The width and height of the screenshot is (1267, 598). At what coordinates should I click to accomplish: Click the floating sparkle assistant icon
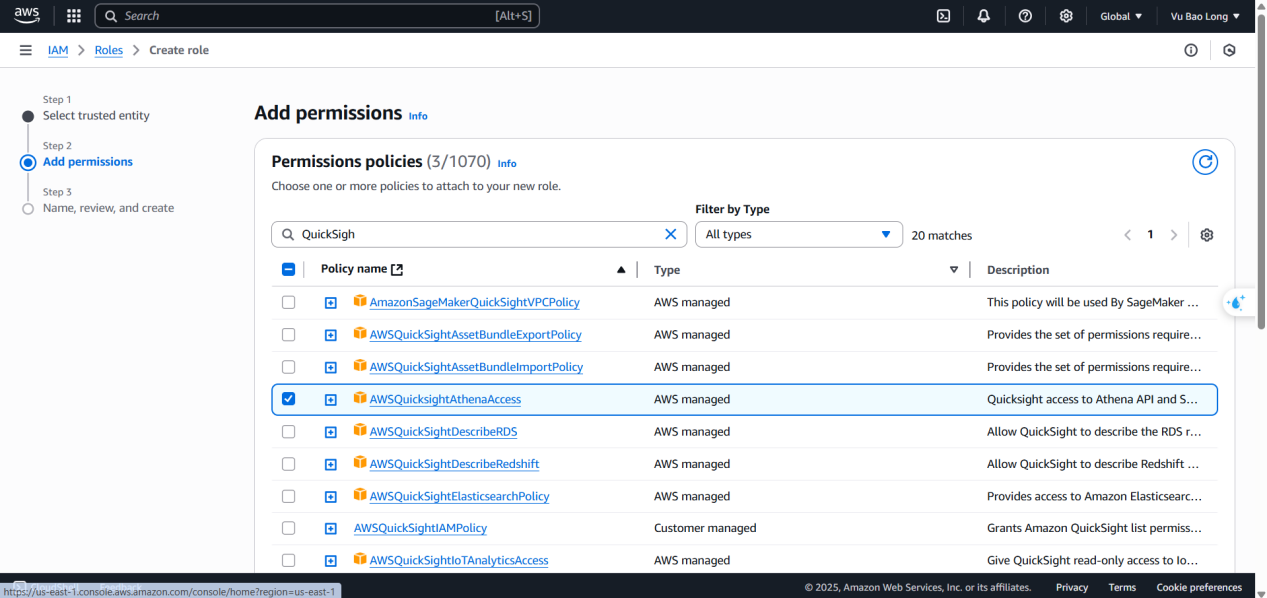pos(1237,302)
